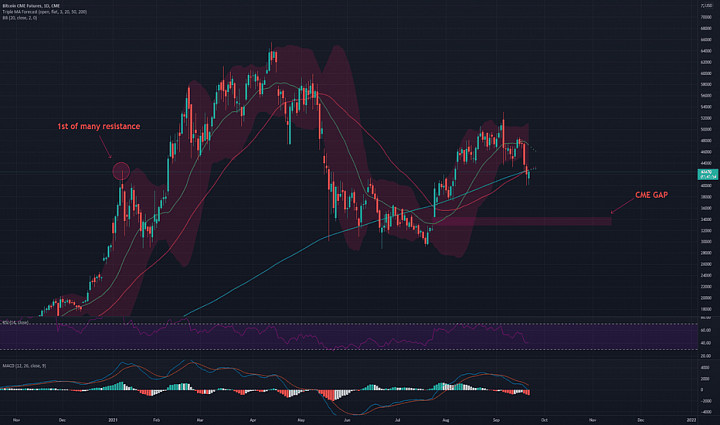
Task: Click the 34000 price axis label
Action: click(706, 219)
